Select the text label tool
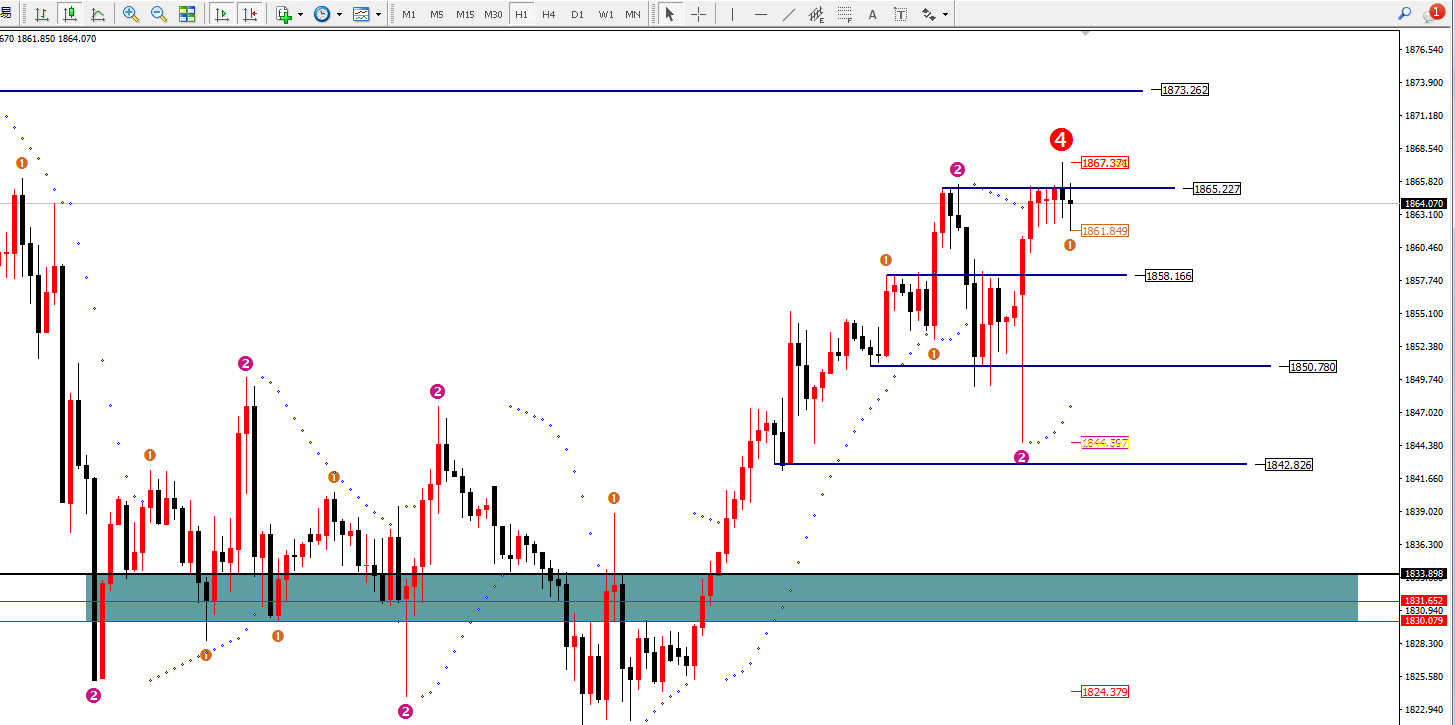The image size is (1455, 725). click(901, 14)
